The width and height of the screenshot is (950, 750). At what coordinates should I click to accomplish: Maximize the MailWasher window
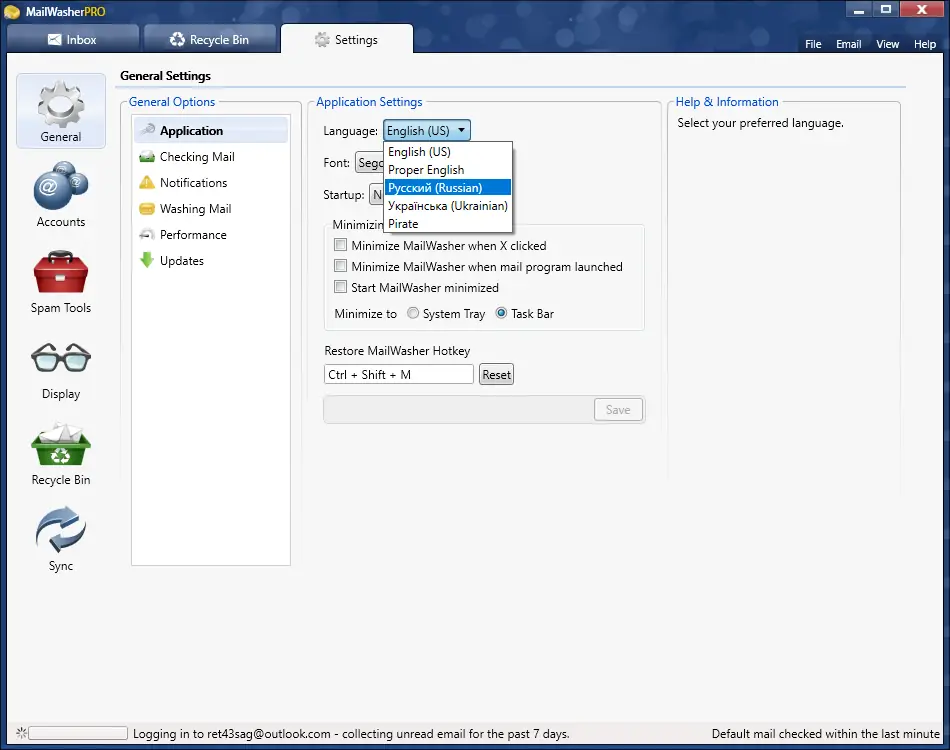tap(886, 9)
